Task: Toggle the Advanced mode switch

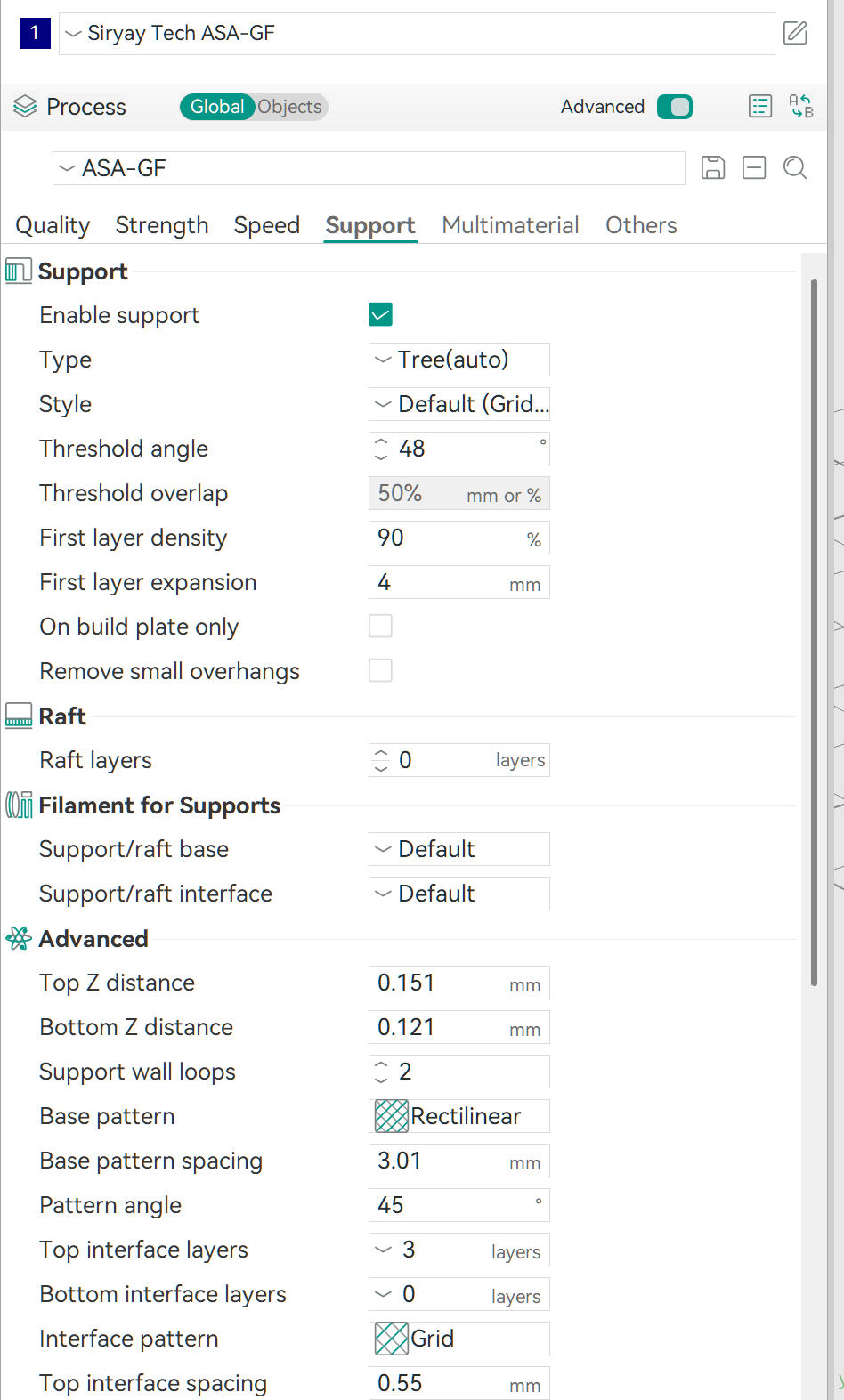Action: (x=675, y=107)
